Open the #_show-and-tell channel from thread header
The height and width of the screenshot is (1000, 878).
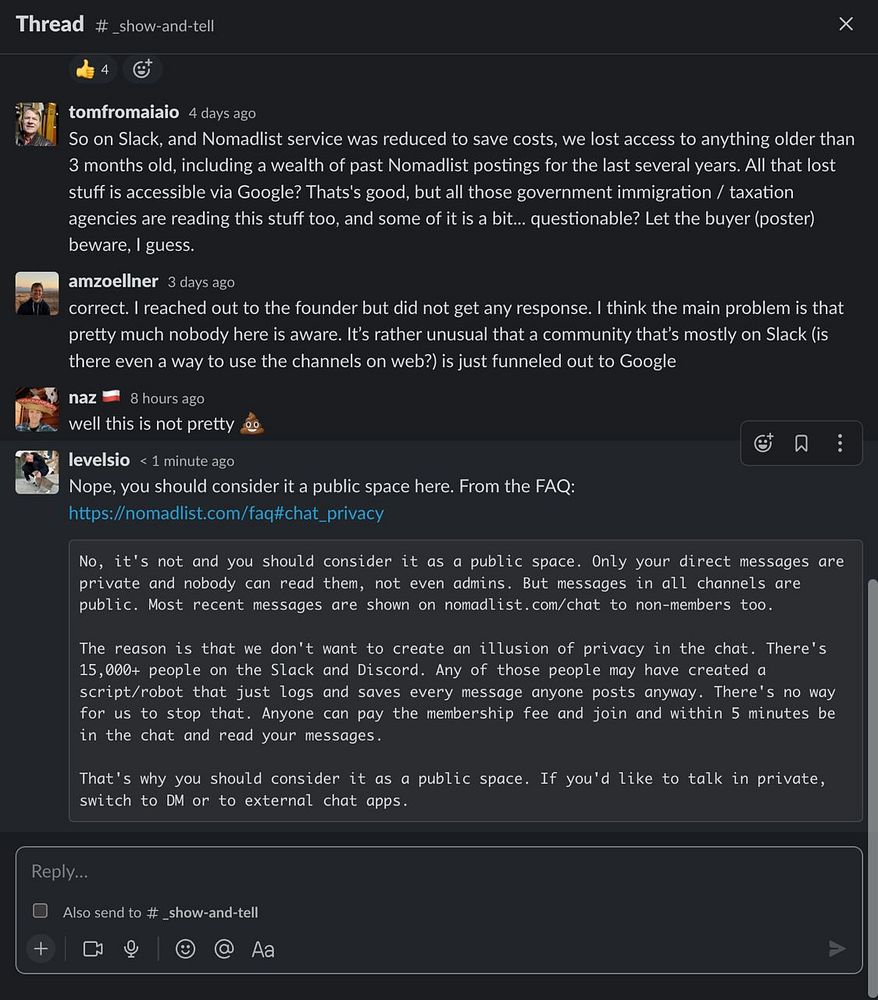[x=155, y=26]
